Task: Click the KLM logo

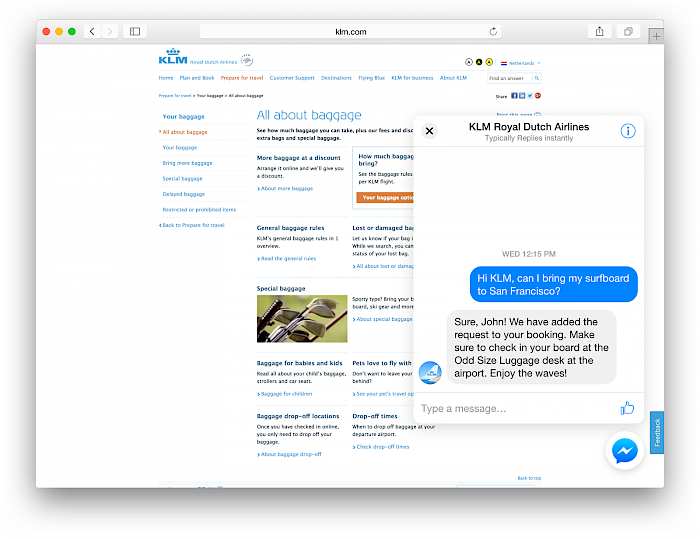Action: point(173,57)
